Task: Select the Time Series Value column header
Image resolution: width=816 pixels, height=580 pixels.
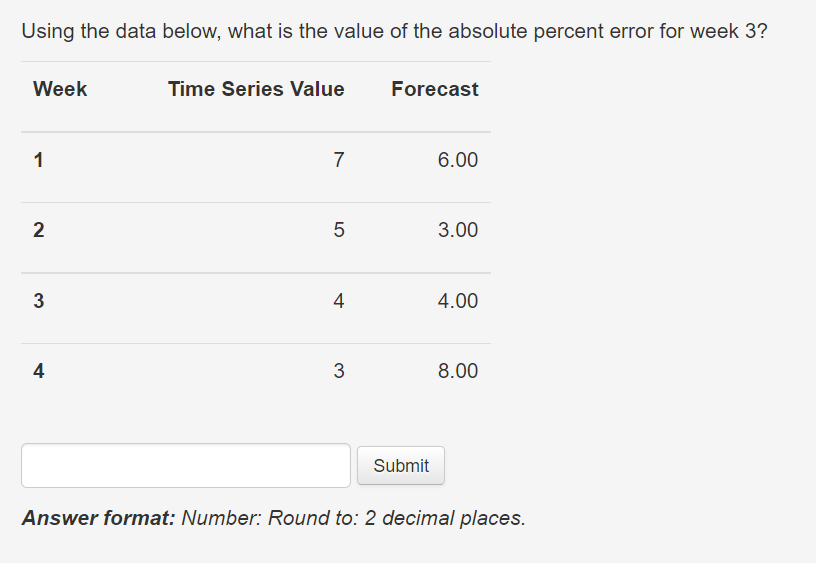Action: click(255, 89)
